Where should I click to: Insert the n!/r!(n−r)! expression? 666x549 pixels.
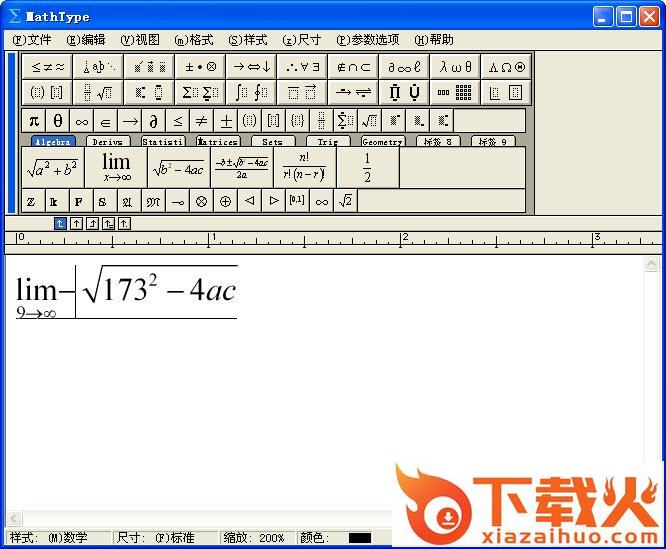[305, 168]
